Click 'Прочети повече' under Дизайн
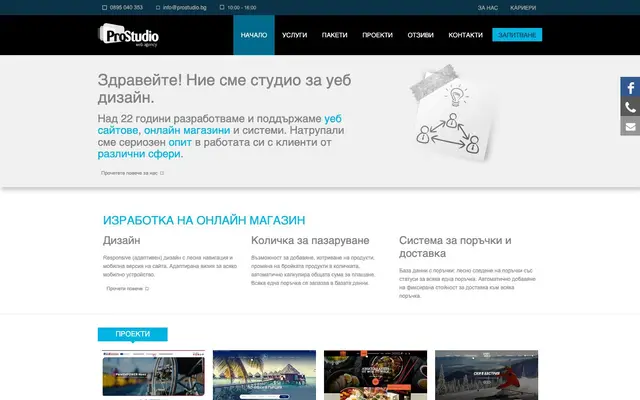 [x=127, y=289]
